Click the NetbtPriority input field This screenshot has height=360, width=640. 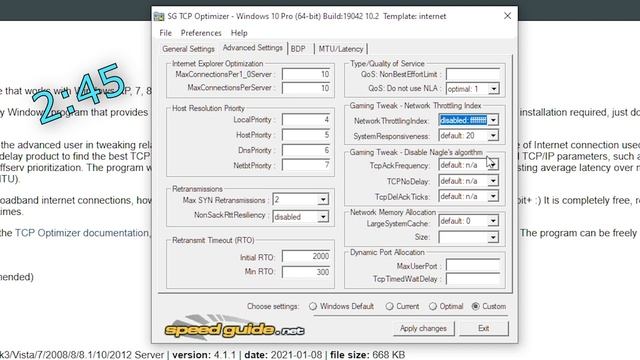(x=306, y=165)
